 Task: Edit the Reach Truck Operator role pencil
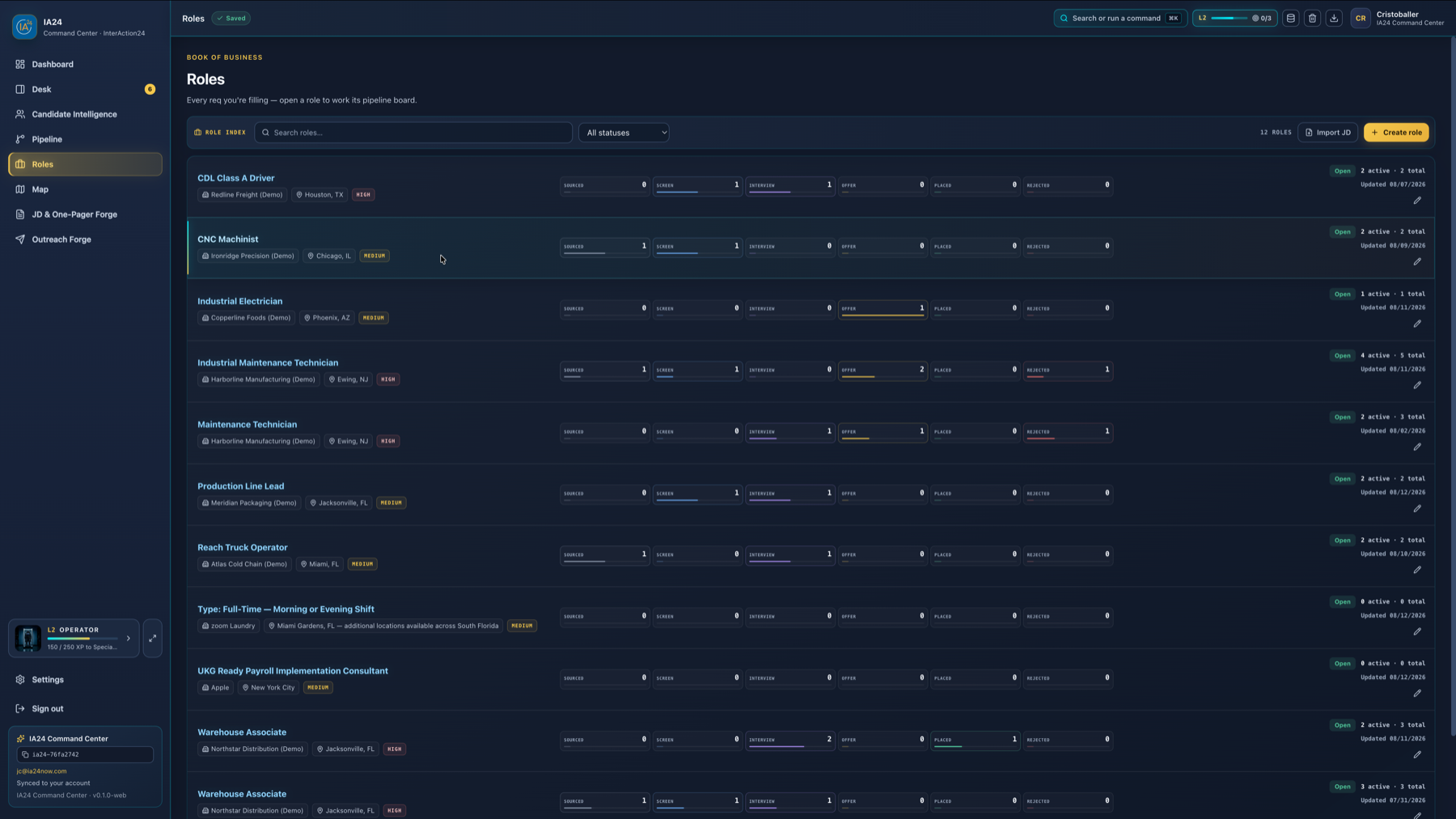tap(1417, 571)
